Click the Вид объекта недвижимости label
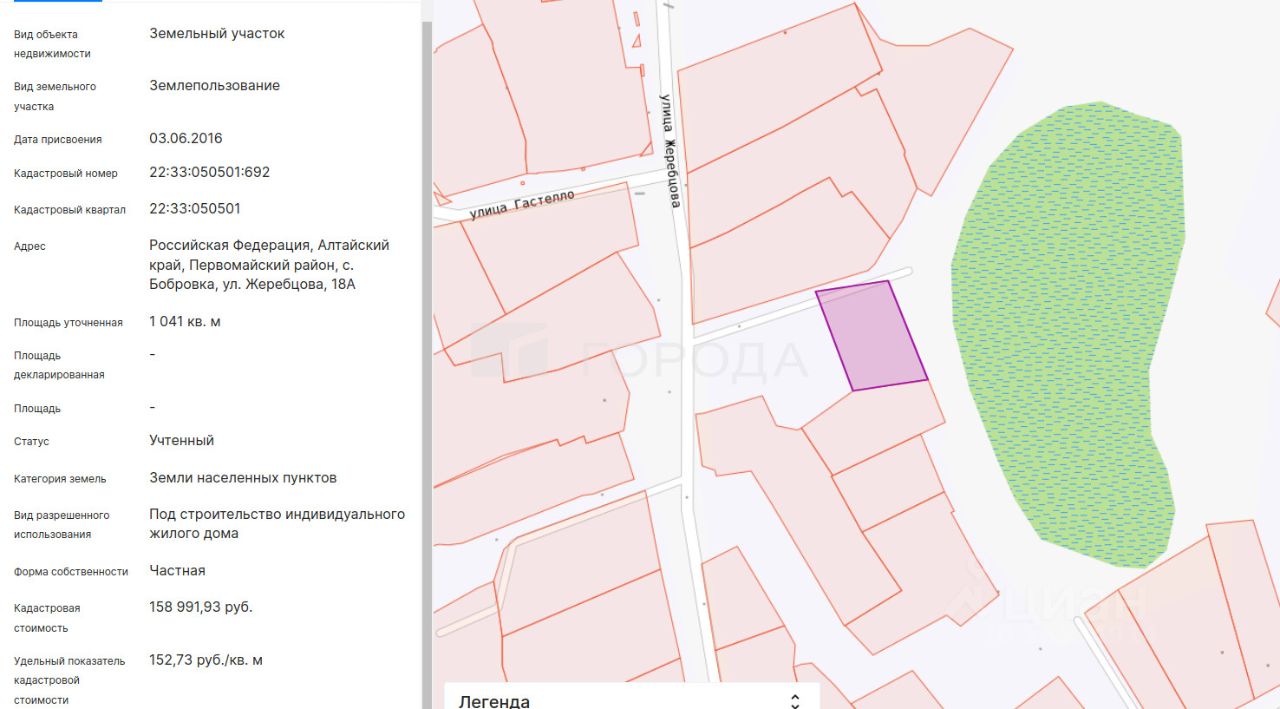Image resolution: width=1280 pixels, height=709 pixels. click(x=52, y=44)
